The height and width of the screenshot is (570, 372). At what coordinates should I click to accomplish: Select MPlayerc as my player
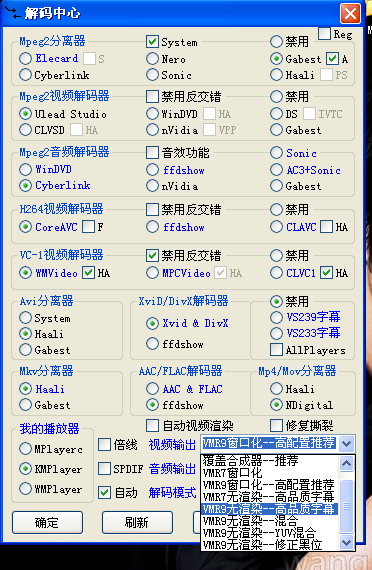[x=25, y=449]
